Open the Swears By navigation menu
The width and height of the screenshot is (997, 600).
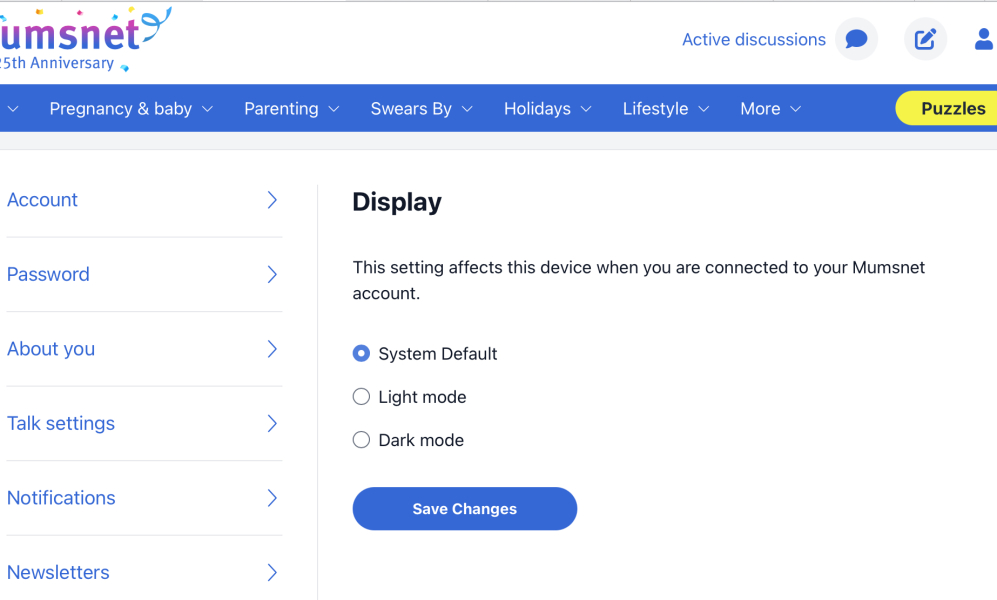(421, 109)
